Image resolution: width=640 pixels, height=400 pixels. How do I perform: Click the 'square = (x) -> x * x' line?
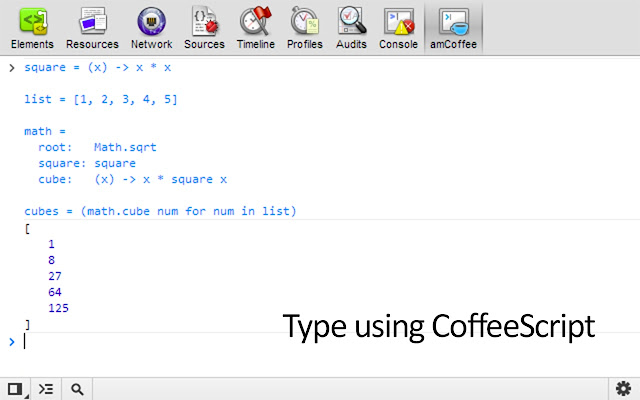(98, 67)
